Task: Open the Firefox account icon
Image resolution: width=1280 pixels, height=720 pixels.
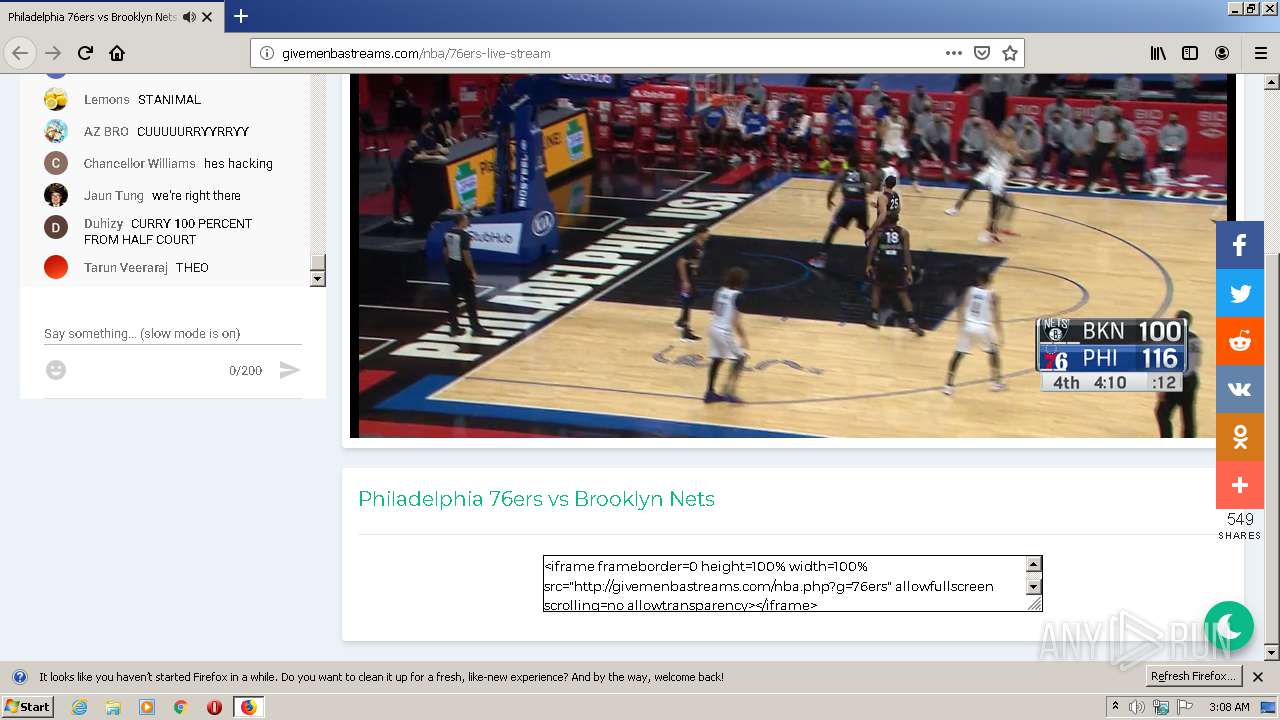Action: coord(1222,53)
